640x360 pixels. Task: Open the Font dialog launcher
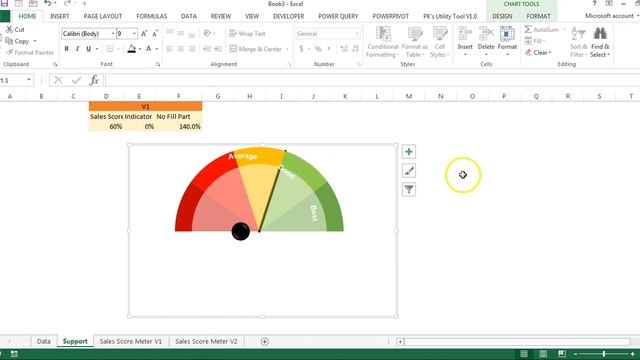(158, 64)
